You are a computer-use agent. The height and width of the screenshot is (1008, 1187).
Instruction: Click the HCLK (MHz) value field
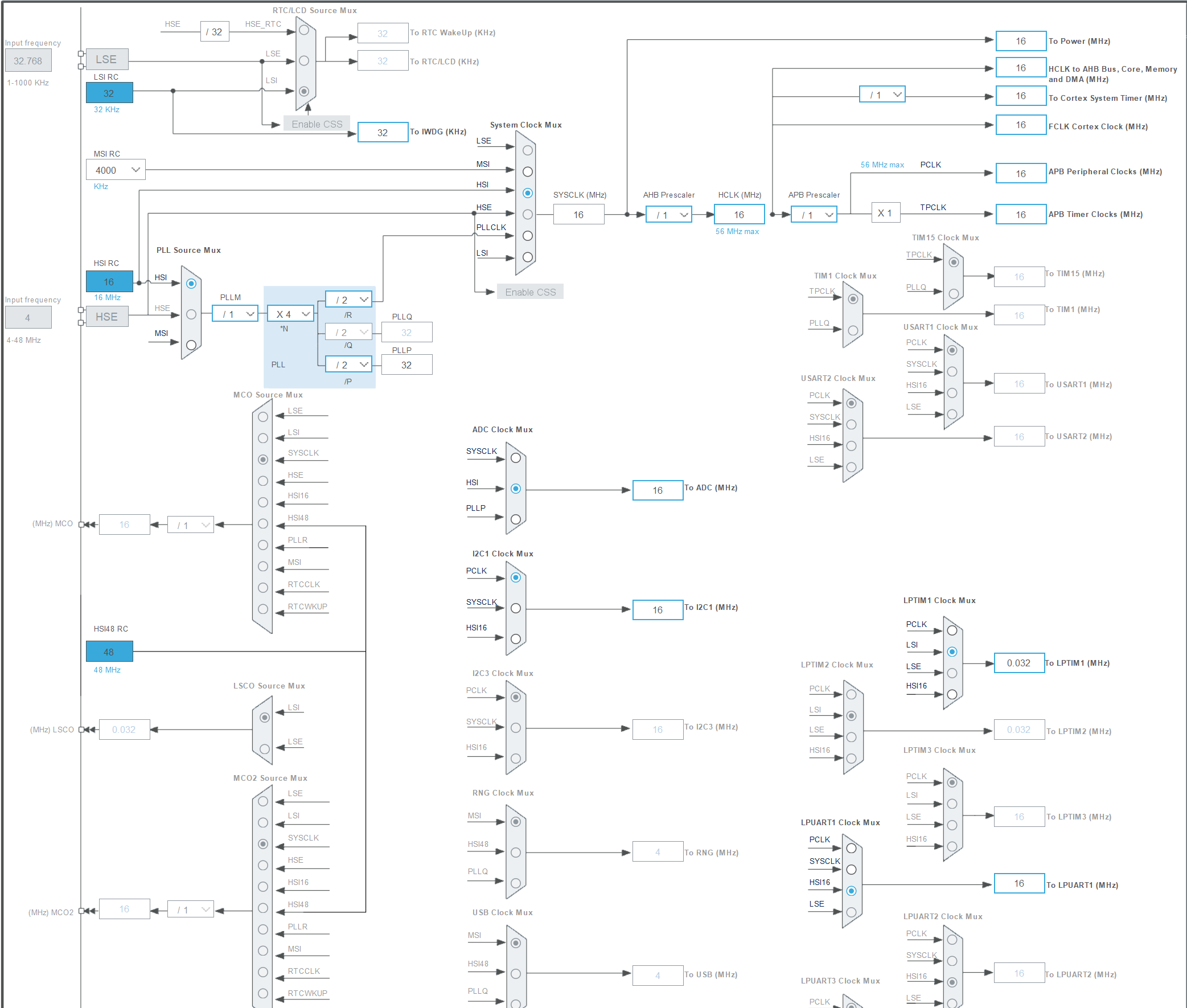click(x=738, y=215)
